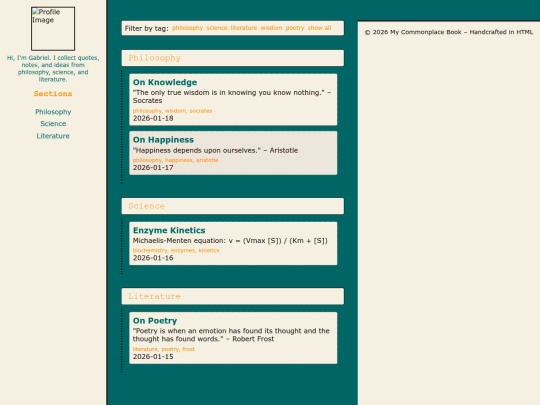
Task: Click the Socrates quote text
Action: coord(232,97)
